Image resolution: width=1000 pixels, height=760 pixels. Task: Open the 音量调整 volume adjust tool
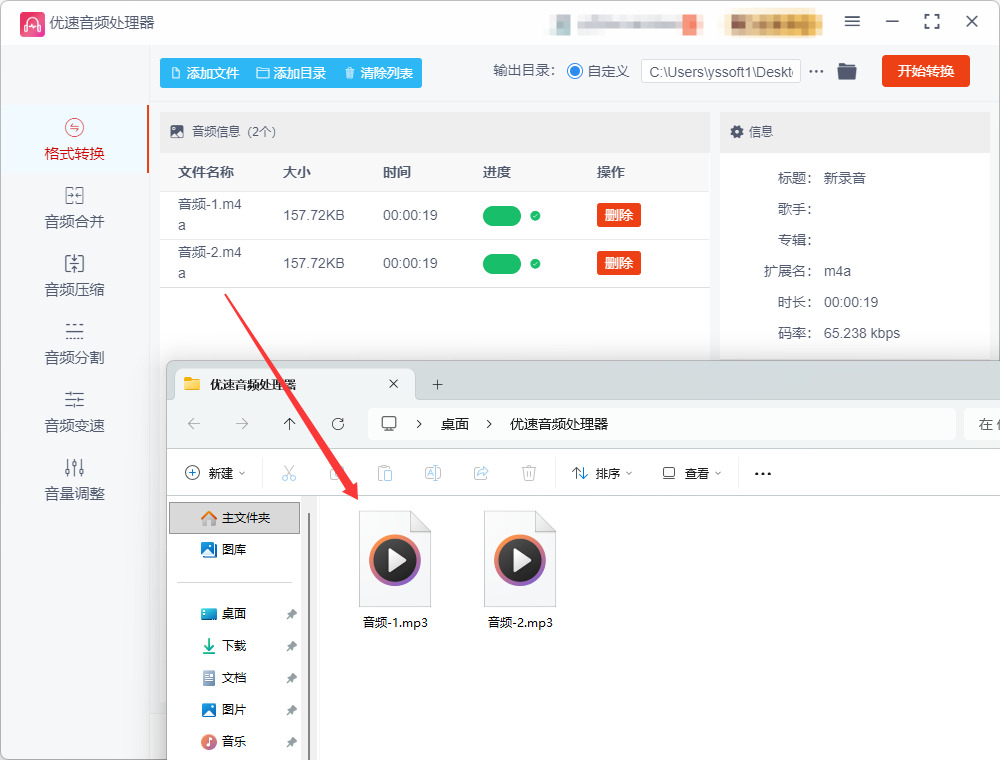pyautogui.click(x=74, y=480)
